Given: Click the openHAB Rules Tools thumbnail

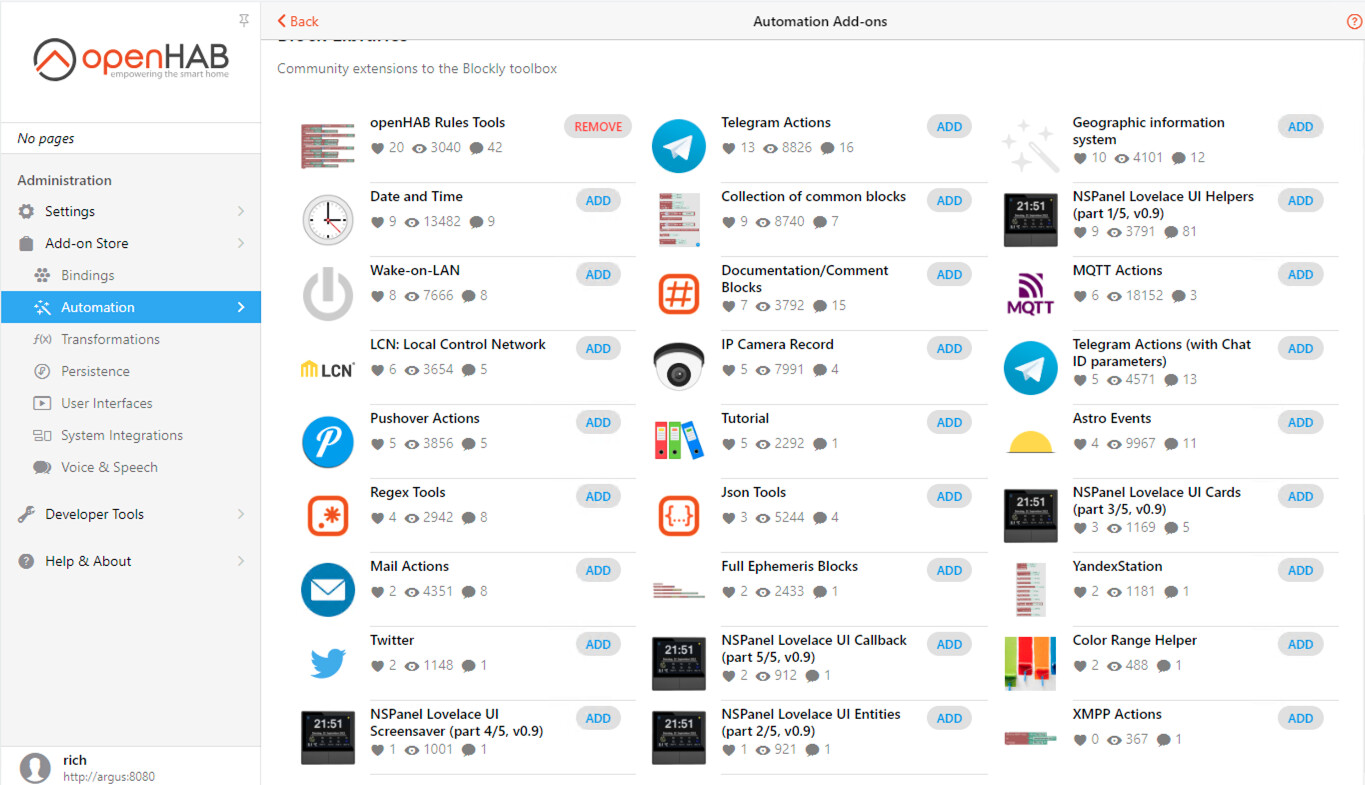Looking at the screenshot, I should 328,146.
